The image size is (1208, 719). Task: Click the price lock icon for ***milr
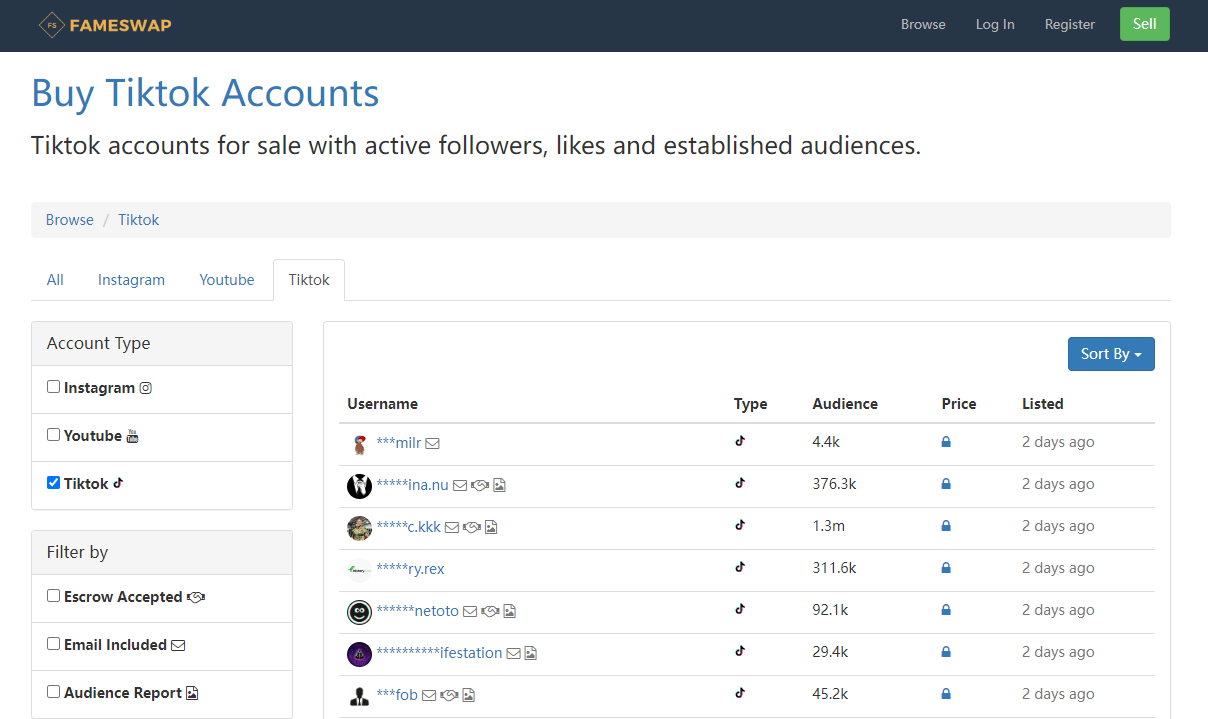[946, 442]
